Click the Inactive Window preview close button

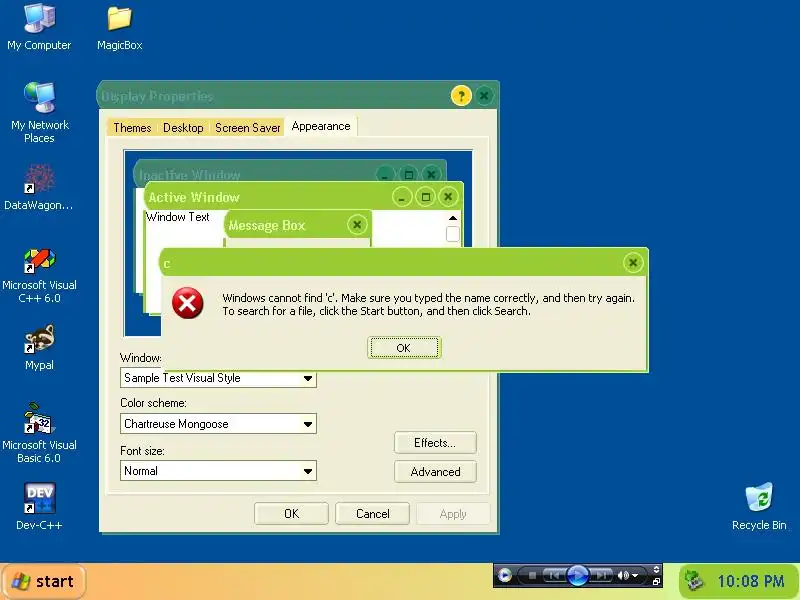tap(431, 174)
